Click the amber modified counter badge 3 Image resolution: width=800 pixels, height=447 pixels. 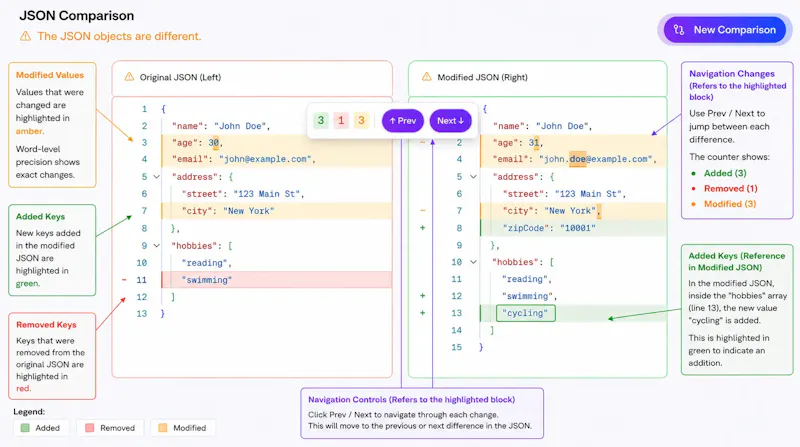click(x=361, y=120)
